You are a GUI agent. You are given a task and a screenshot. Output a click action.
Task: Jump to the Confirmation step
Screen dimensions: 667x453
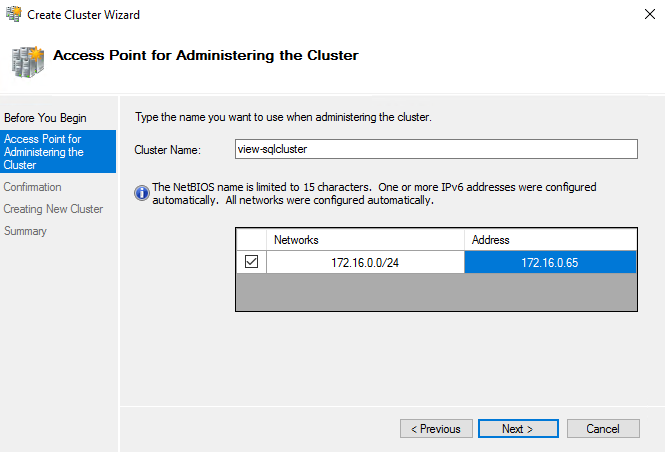tap(32, 187)
